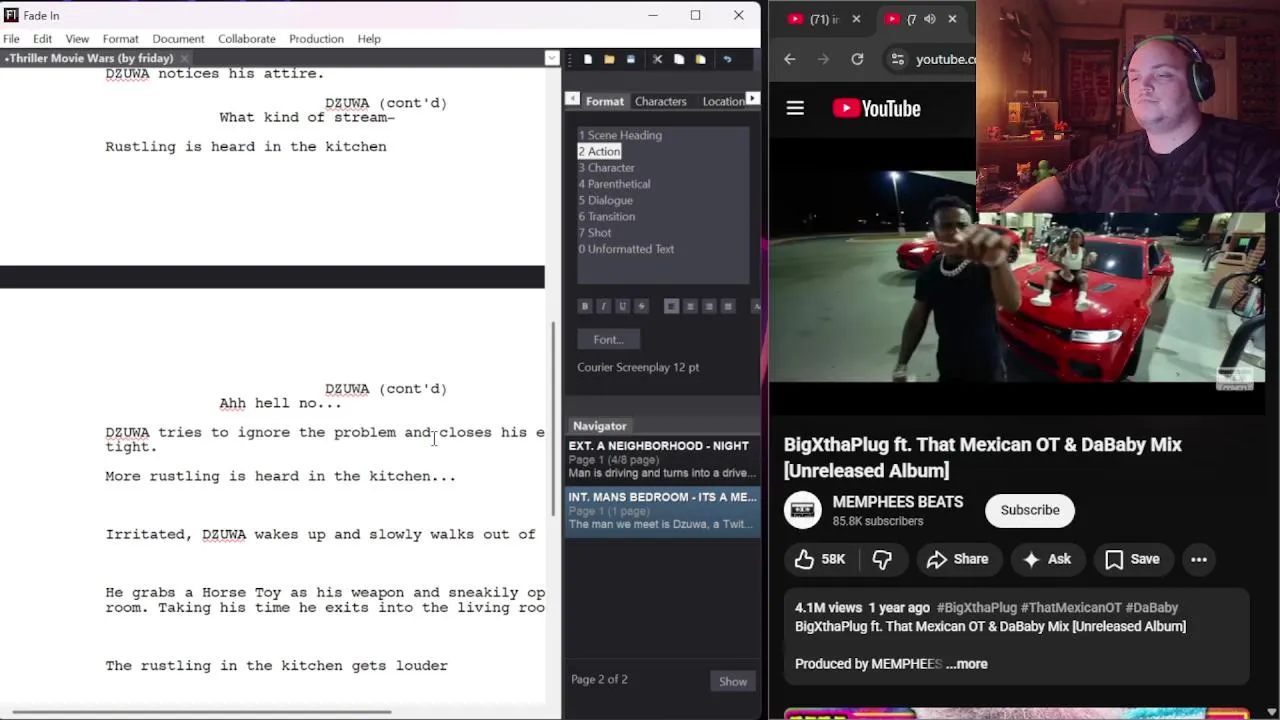Reload the YouTube page
This screenshot has width=1280, height=720.
(x=857, y=59)
